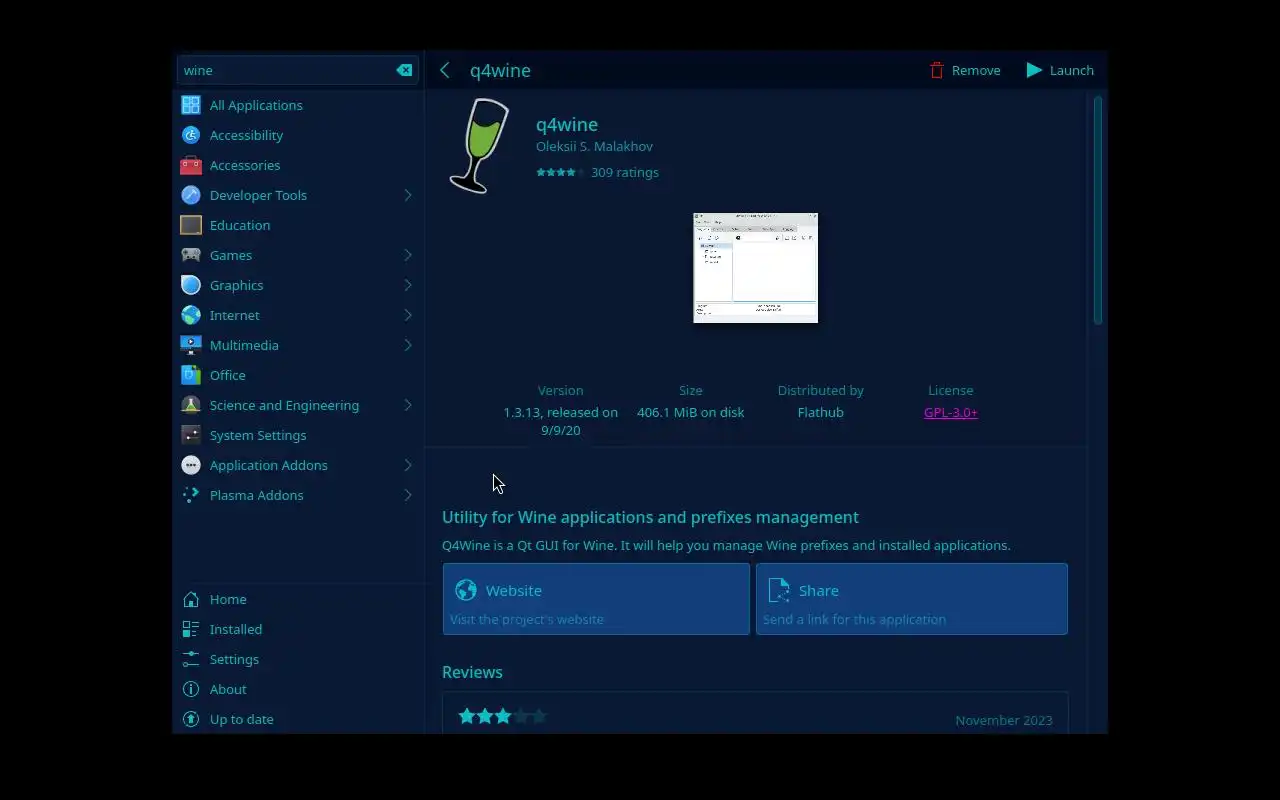Viewport: 1280px width, 800px height.
Task: Click the Education category icon
Action: pyautogui.click(x=191, y=225)
